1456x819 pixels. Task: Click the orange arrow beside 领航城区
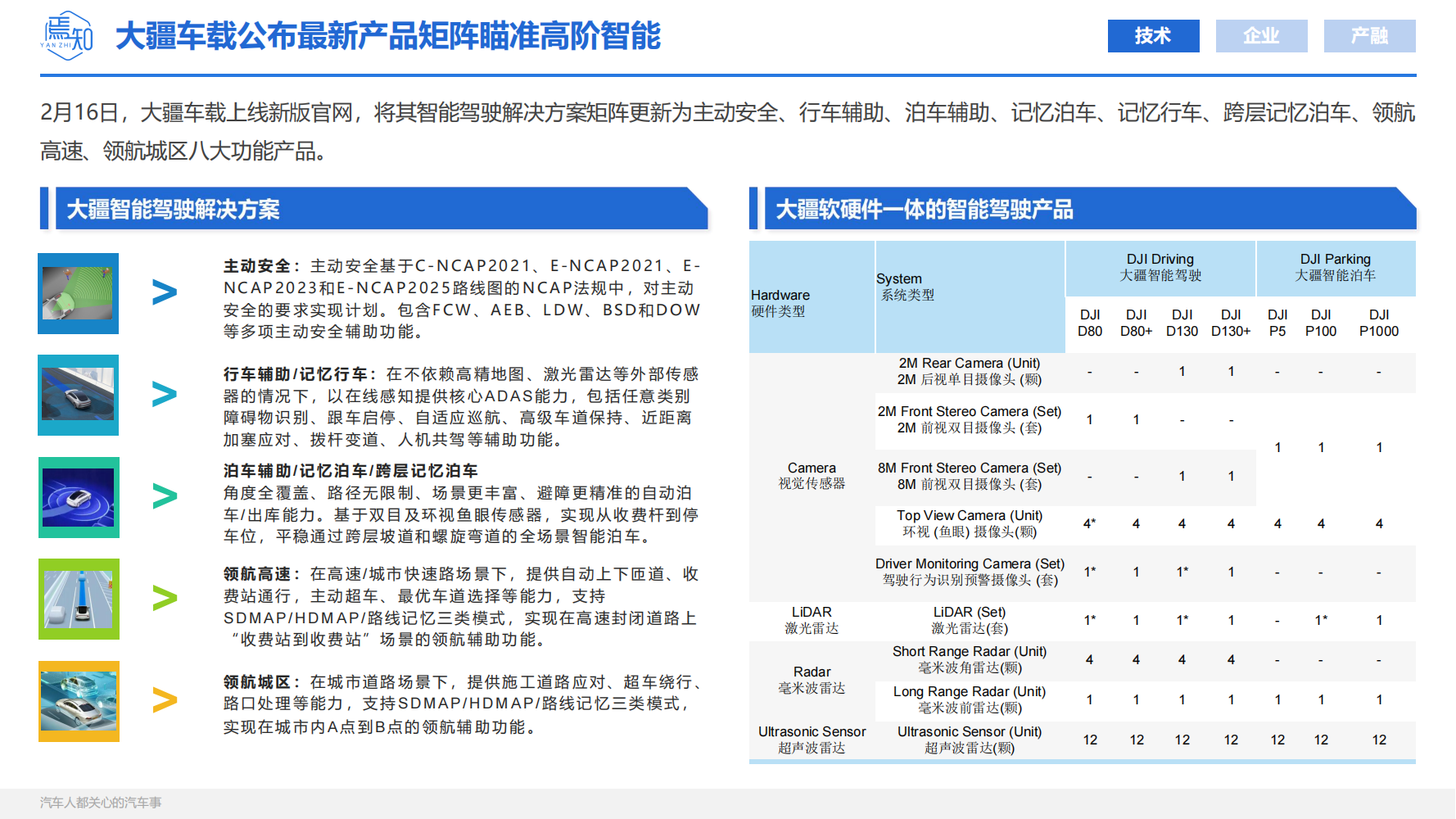coord(165,700)
